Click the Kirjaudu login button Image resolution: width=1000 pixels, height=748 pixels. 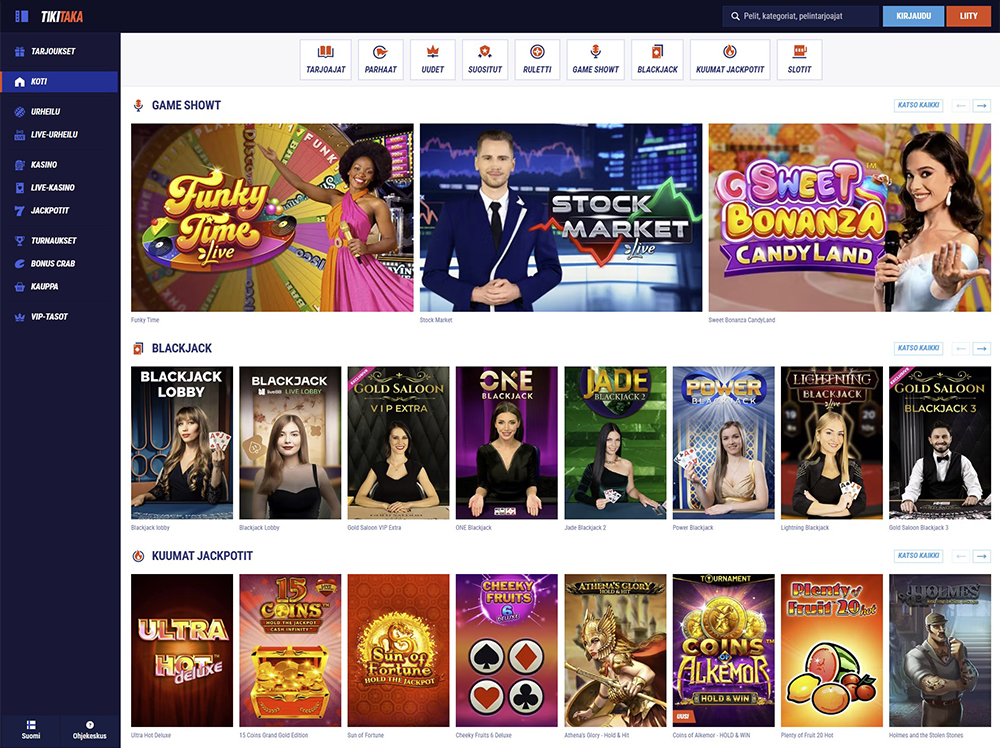pyautogui.click(x=913, y=16)
